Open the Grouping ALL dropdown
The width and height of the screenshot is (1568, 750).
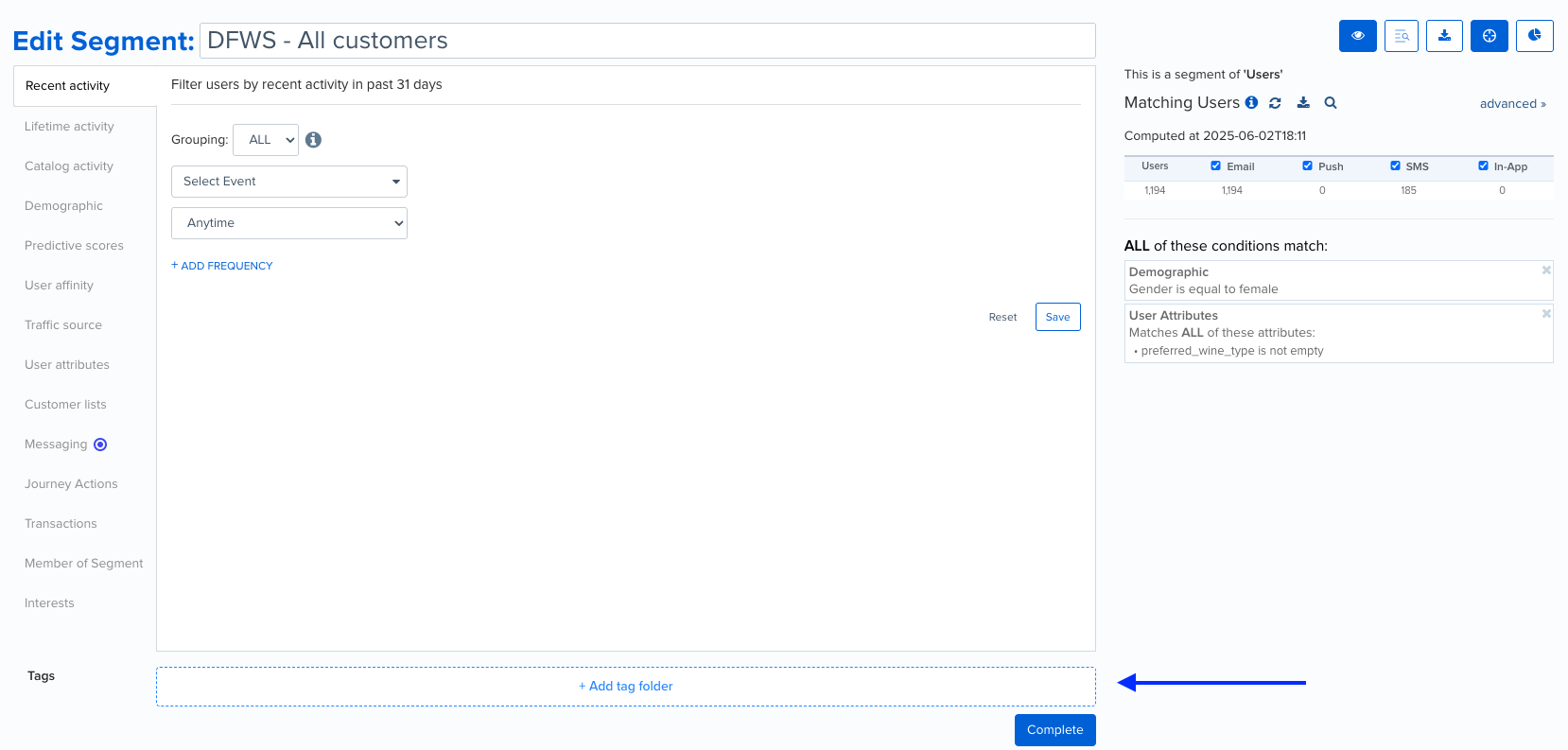(266, 140)
